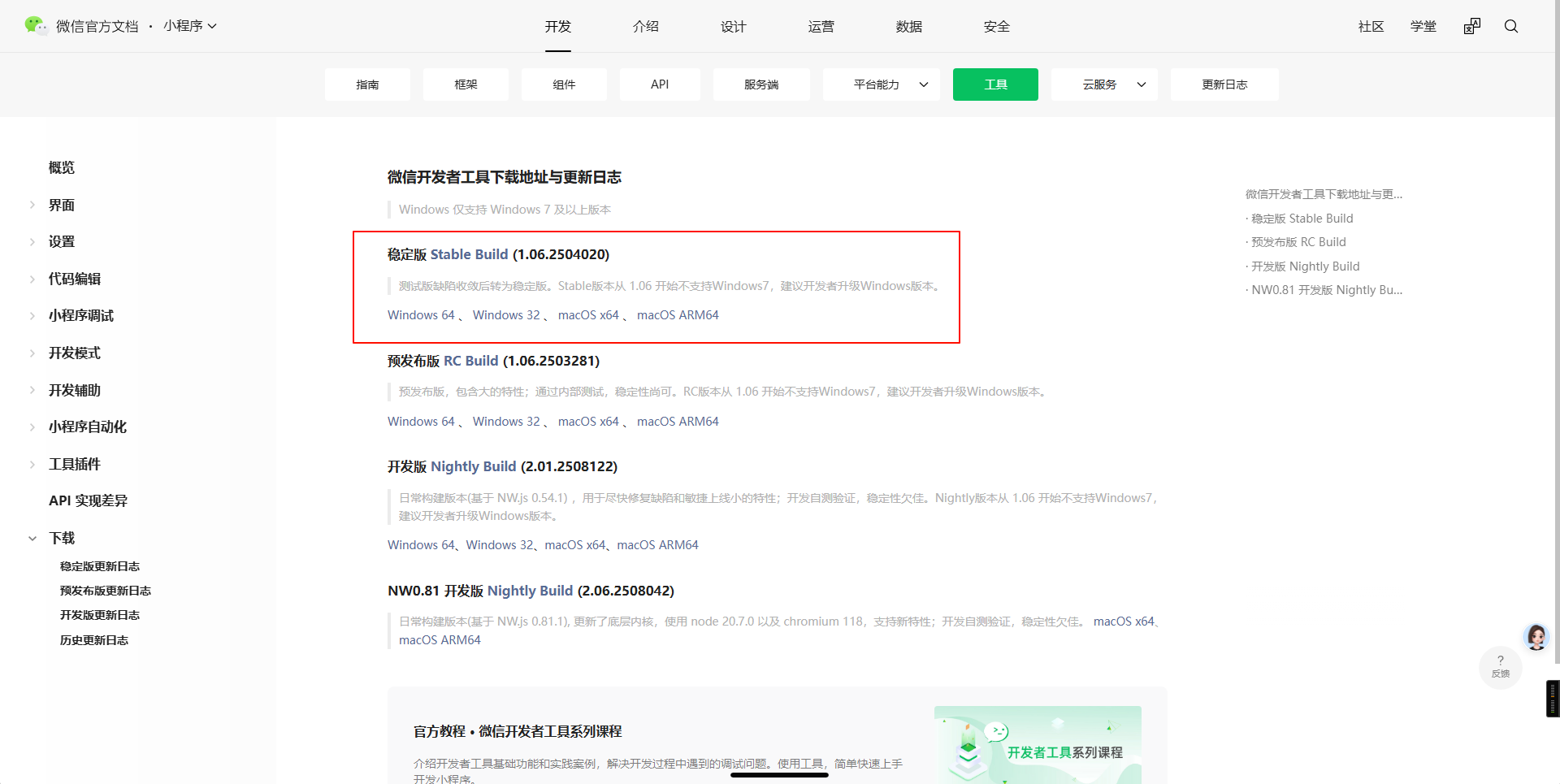Download Stable Build Windows 64
The width and height of the screenshot is (1560, 784).
coord(421,315)
